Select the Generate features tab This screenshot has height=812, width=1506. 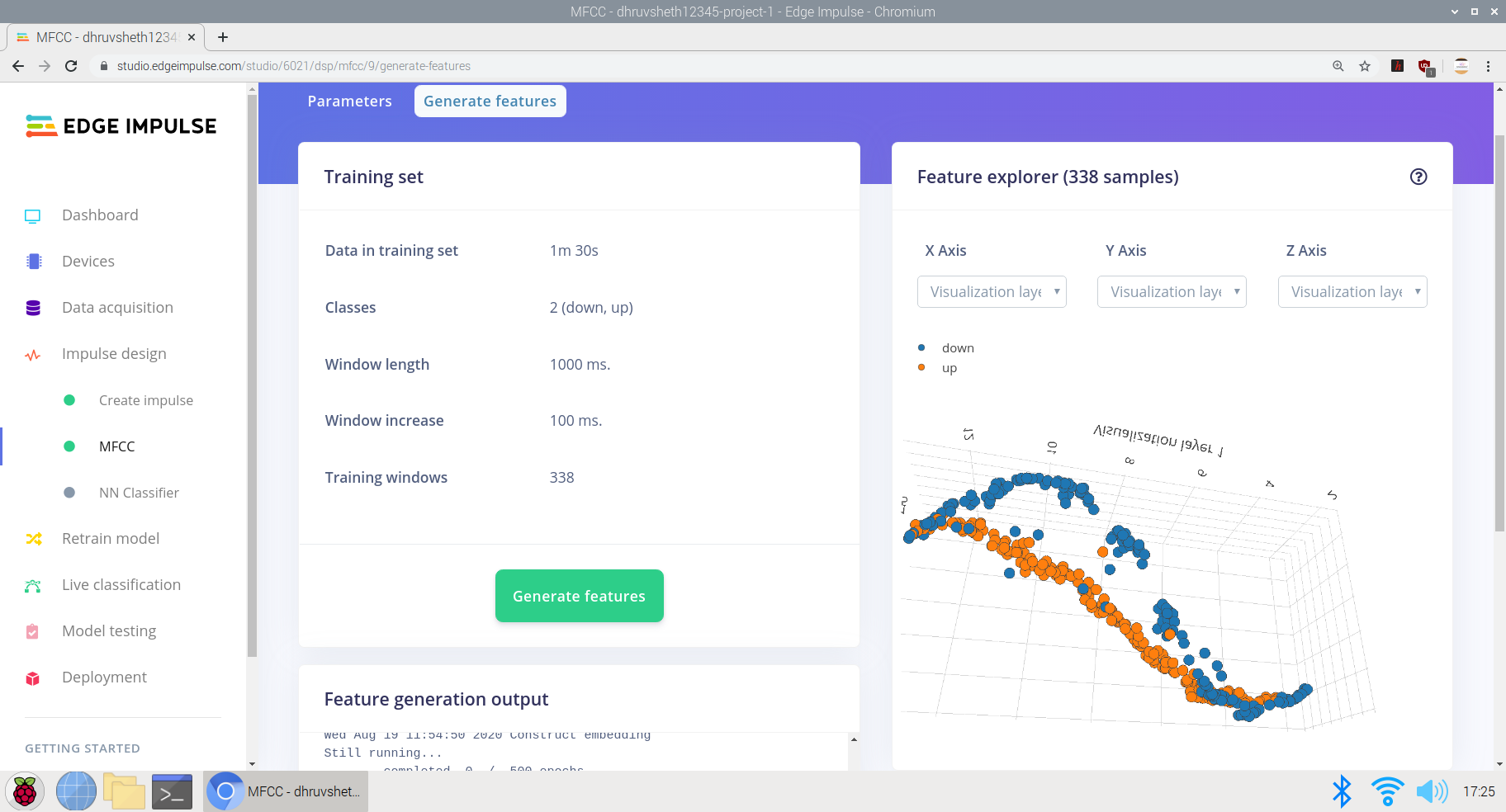pos(490,101)
